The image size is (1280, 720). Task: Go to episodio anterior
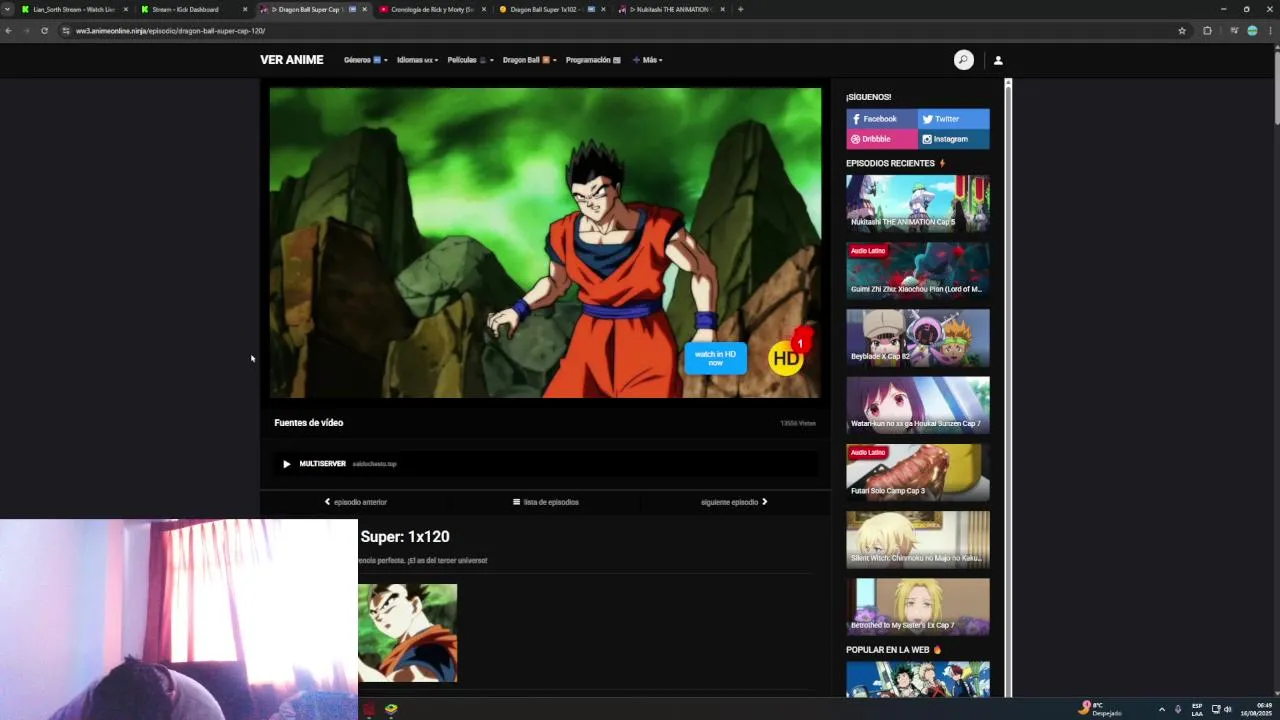[x=356, y=502]
